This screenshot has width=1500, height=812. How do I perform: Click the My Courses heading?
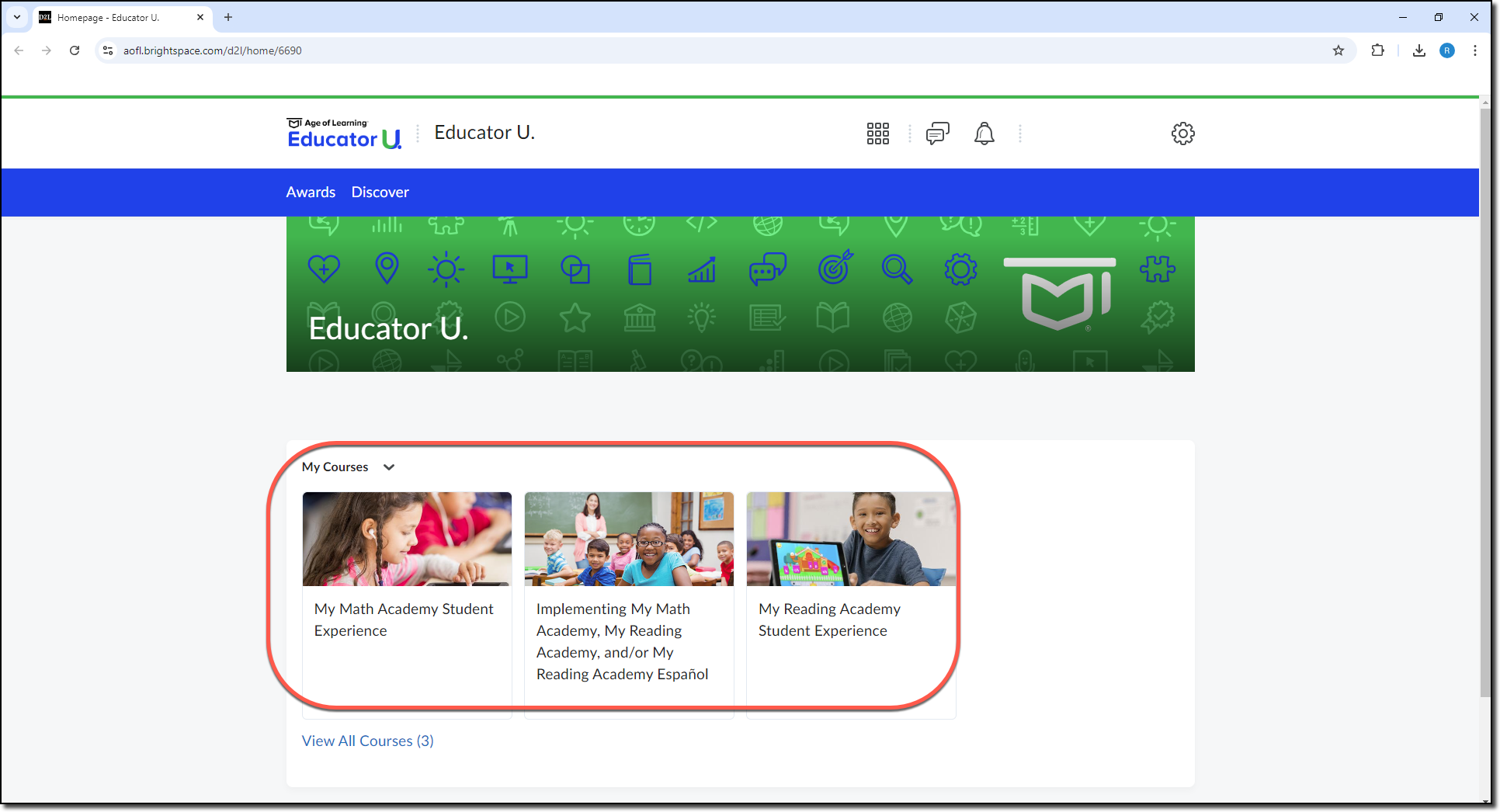click(x=335, y=467)
